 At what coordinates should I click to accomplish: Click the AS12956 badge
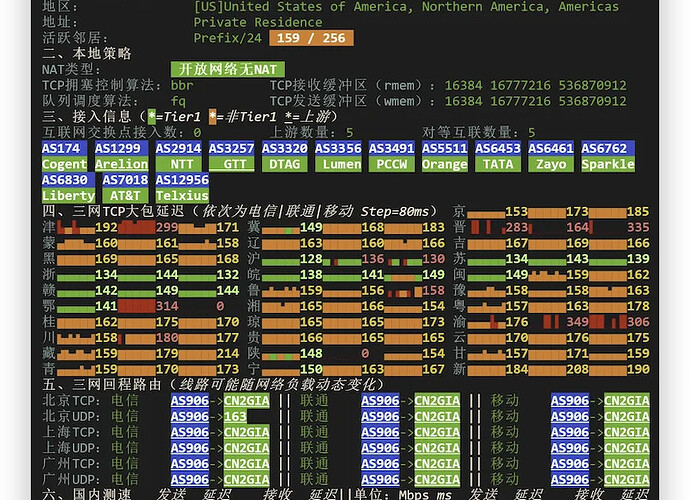click(182, 180)
